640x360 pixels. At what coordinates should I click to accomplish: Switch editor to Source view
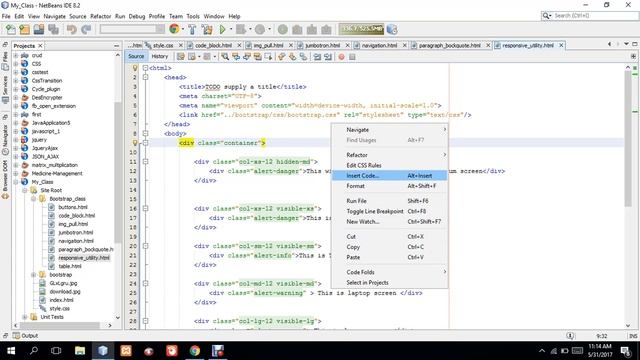[136, 56]
